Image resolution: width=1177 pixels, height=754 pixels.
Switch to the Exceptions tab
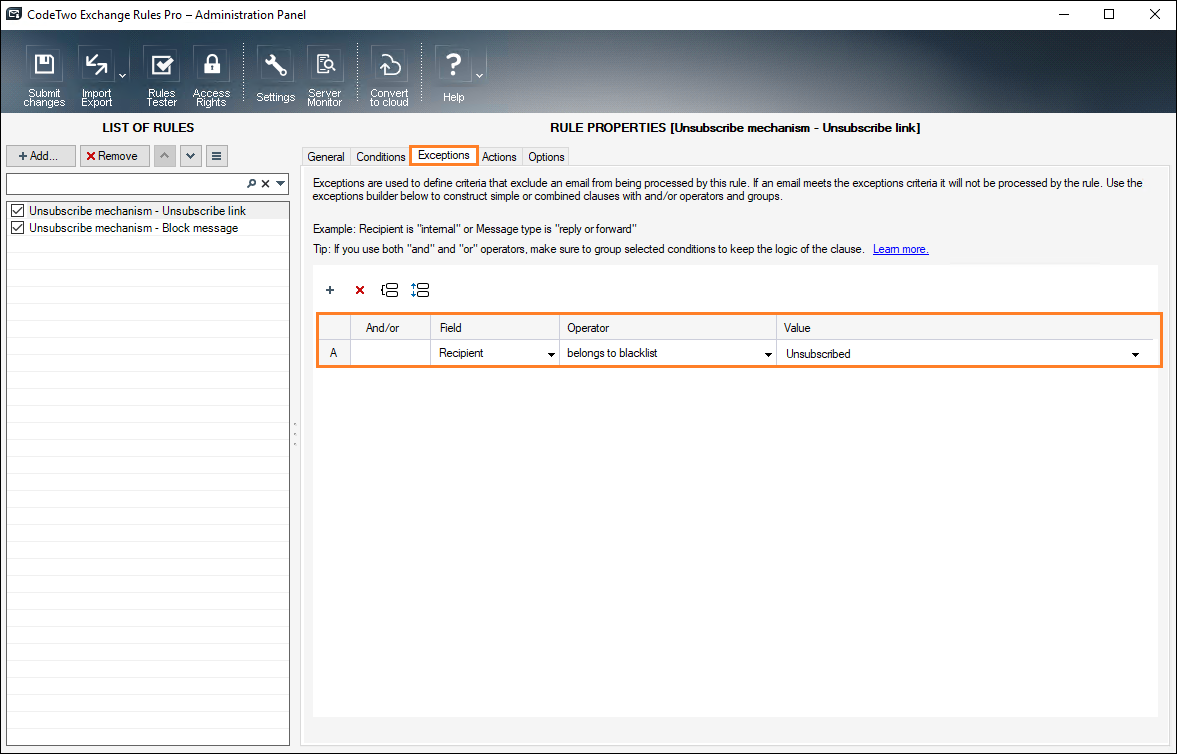pyautogui.click(x=444, y=155)
